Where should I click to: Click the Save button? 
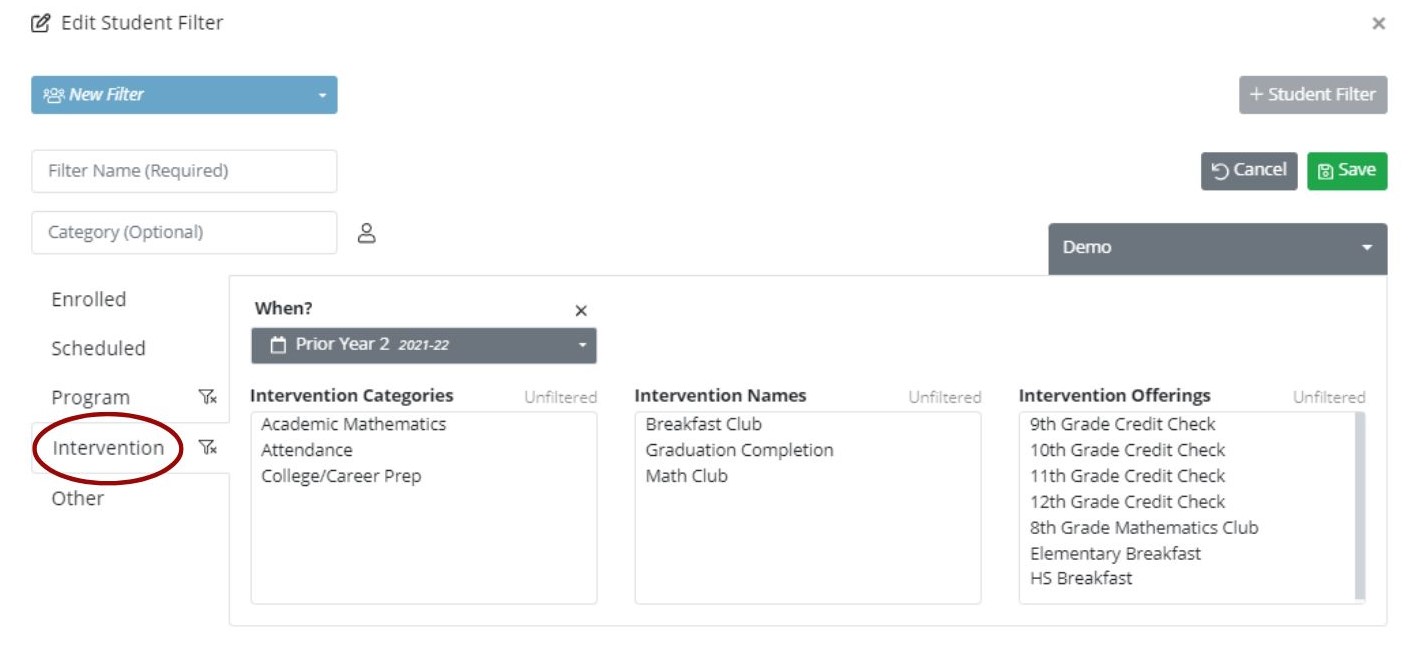pos(1346,171)
